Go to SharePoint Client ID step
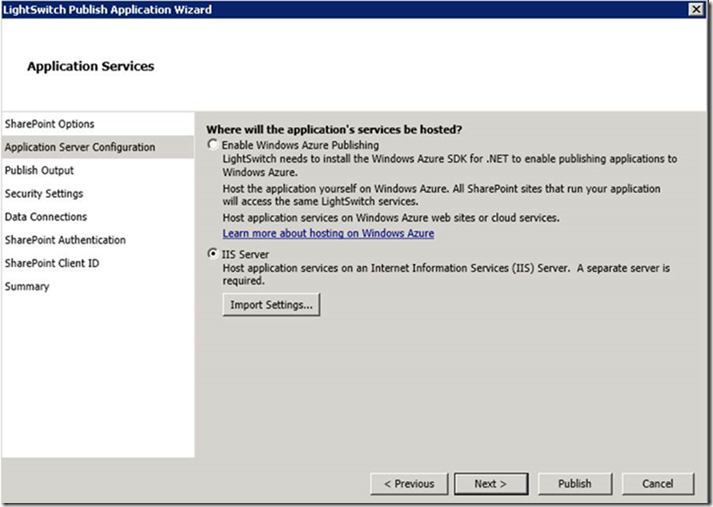The width and height of the screenshot is (713, 507). 98,263
